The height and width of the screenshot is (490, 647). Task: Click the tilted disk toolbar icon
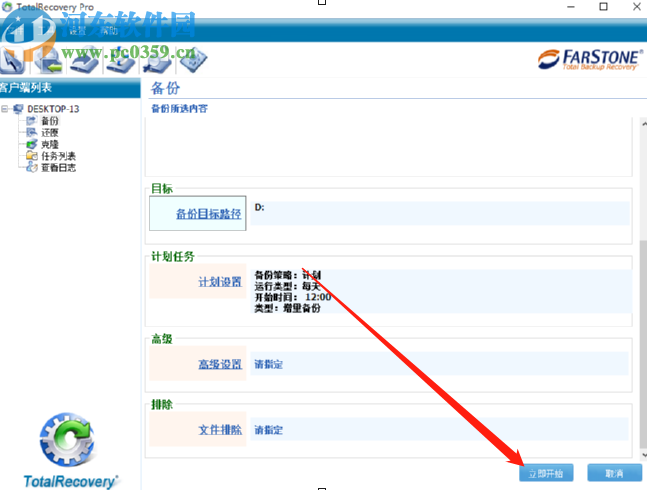click(x=193, y=61)
